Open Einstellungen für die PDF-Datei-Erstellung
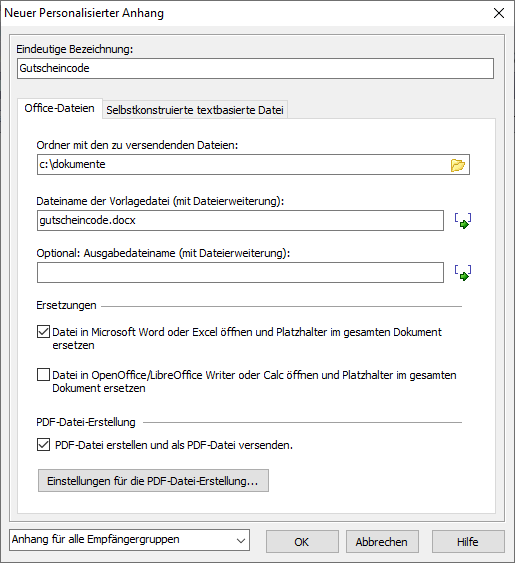Screen dimensions: 515x563 pyautogui.click(x=153, y=480)
